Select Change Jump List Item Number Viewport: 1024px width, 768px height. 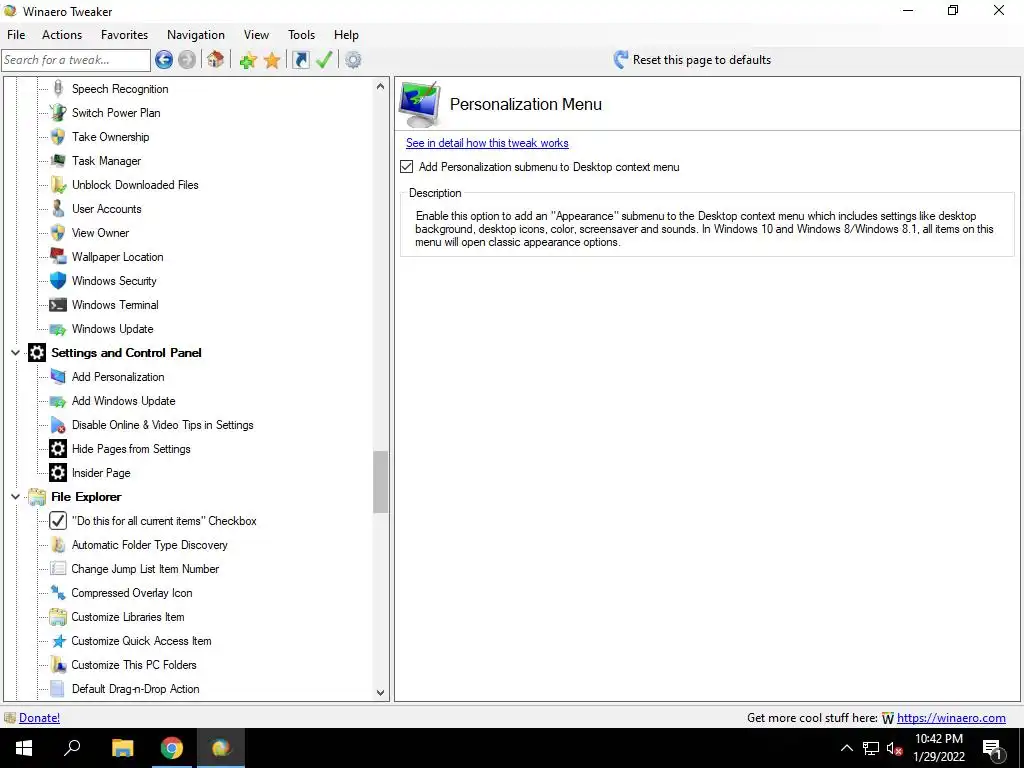click(x=145, y=569)
